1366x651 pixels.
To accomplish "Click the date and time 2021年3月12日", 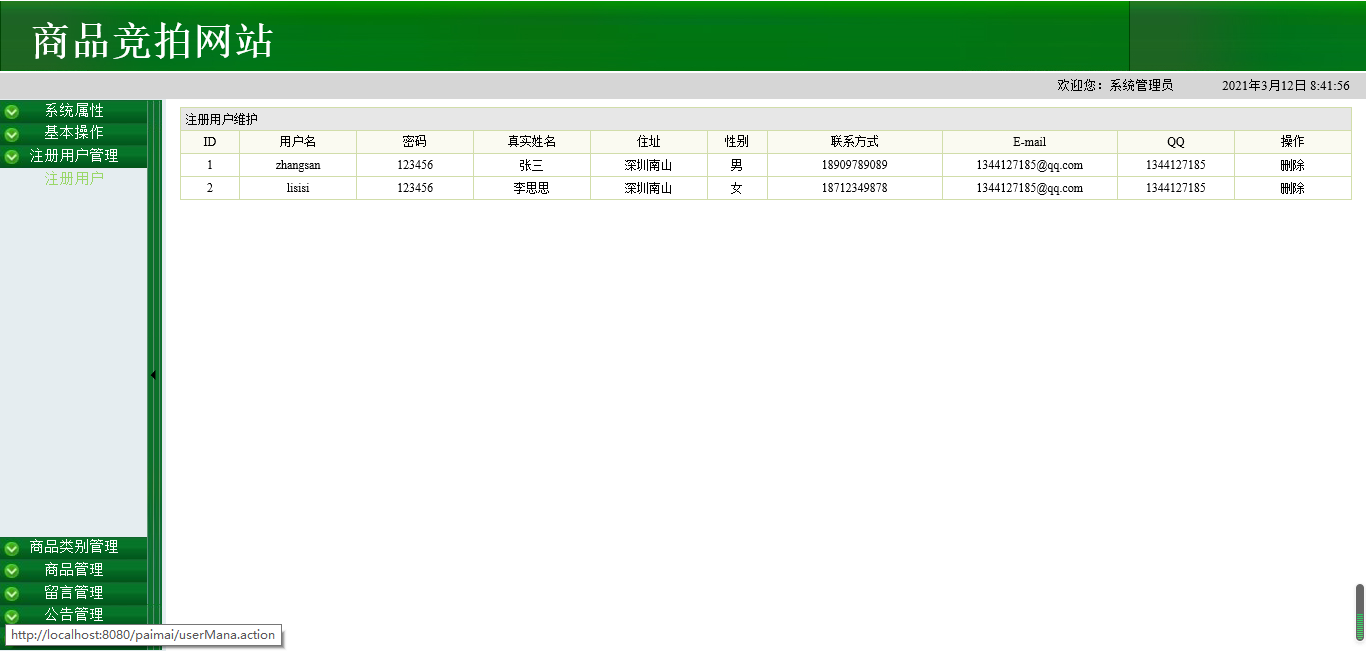I will [1286, 86].
